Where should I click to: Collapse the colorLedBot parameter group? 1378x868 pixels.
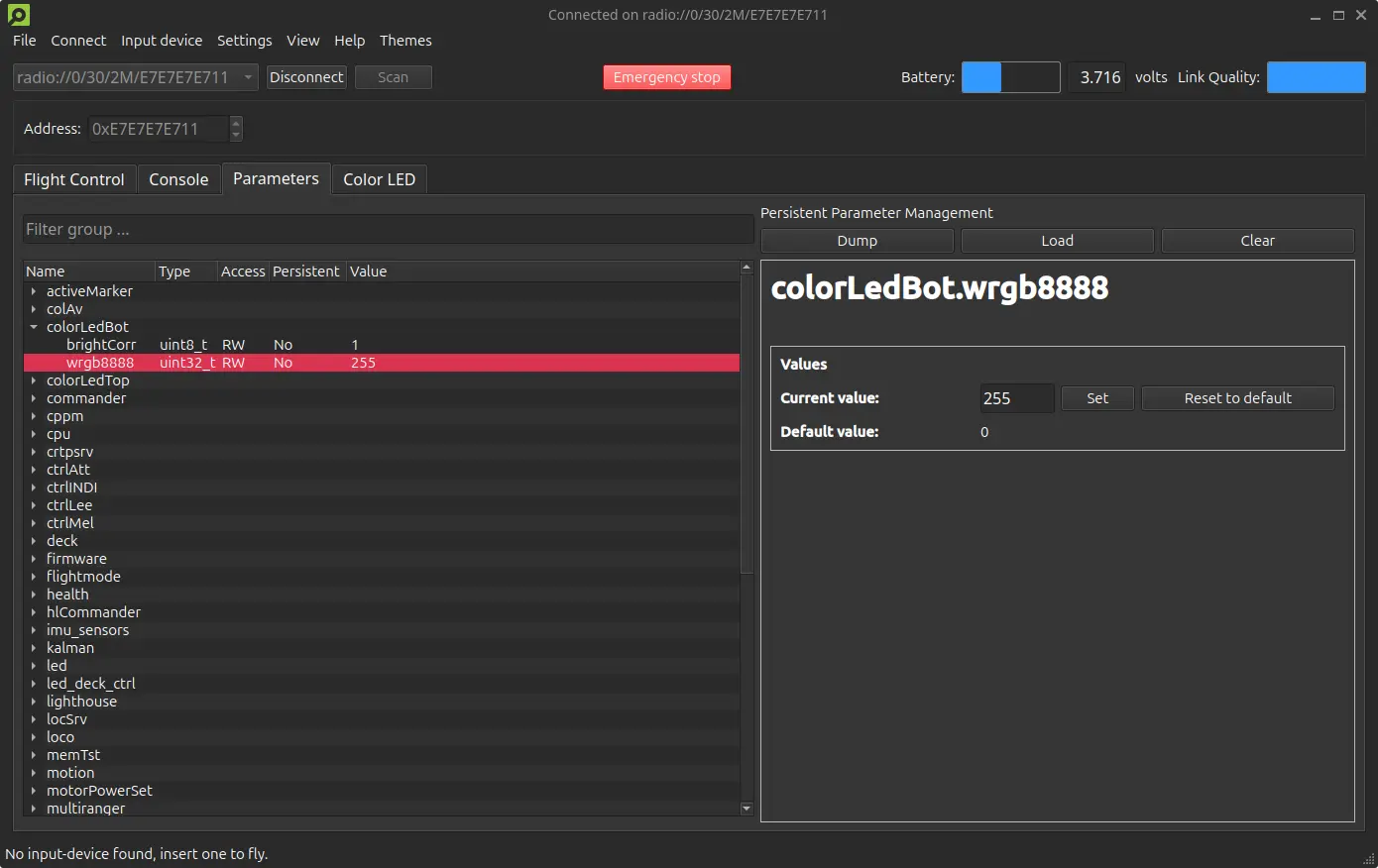[x=33, y=326]
